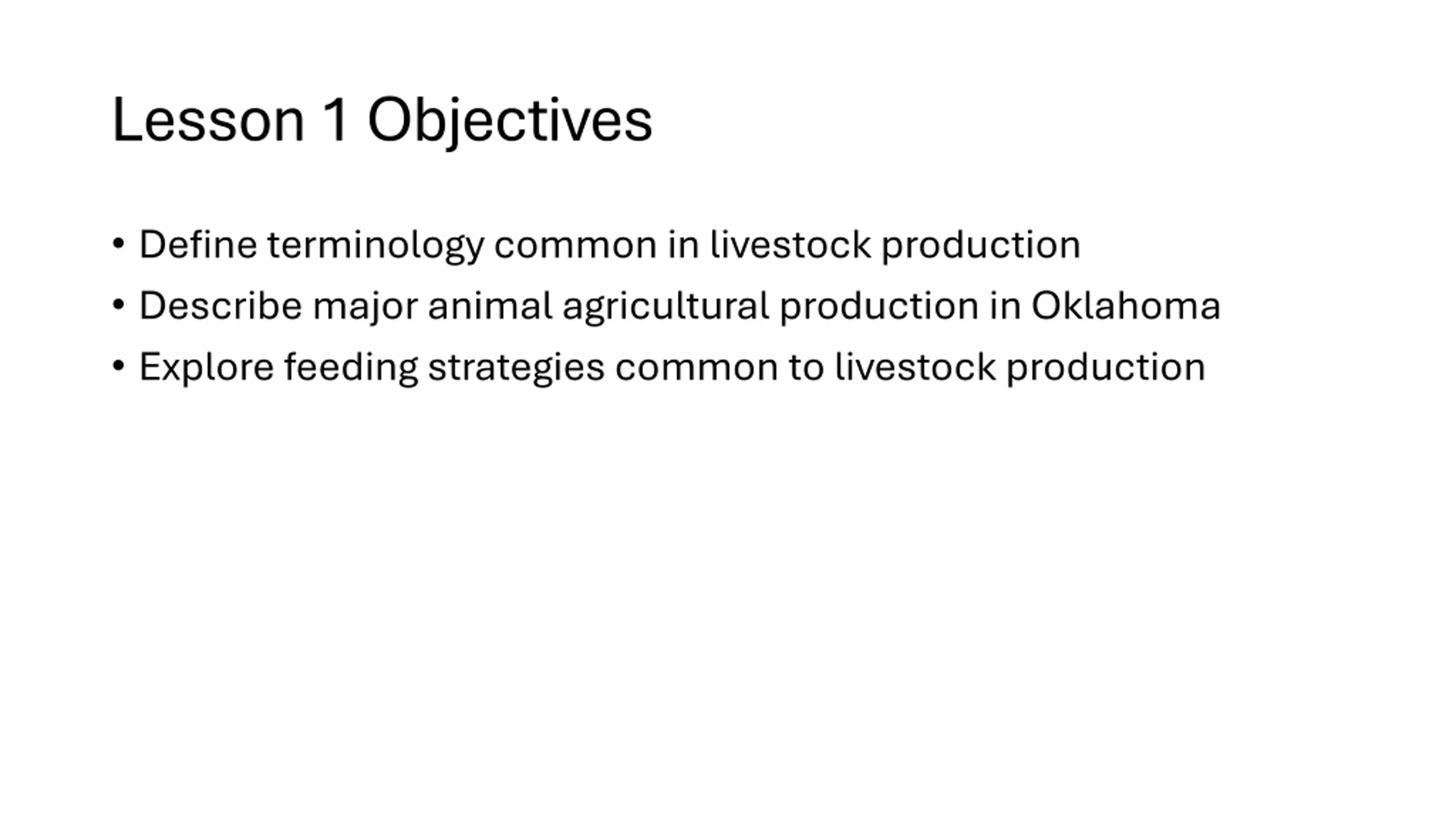This screenshot has width=1456, height=819.
Task: Select the word "major"
Action: (365, 308)
